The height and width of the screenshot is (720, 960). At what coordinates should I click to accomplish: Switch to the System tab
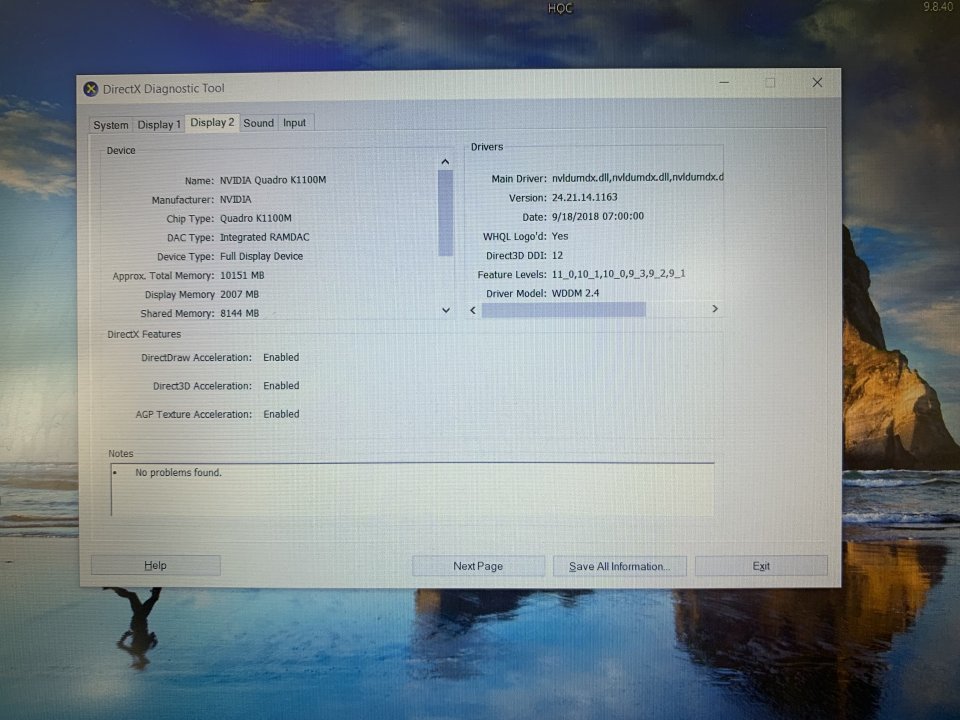pos(110,125)
